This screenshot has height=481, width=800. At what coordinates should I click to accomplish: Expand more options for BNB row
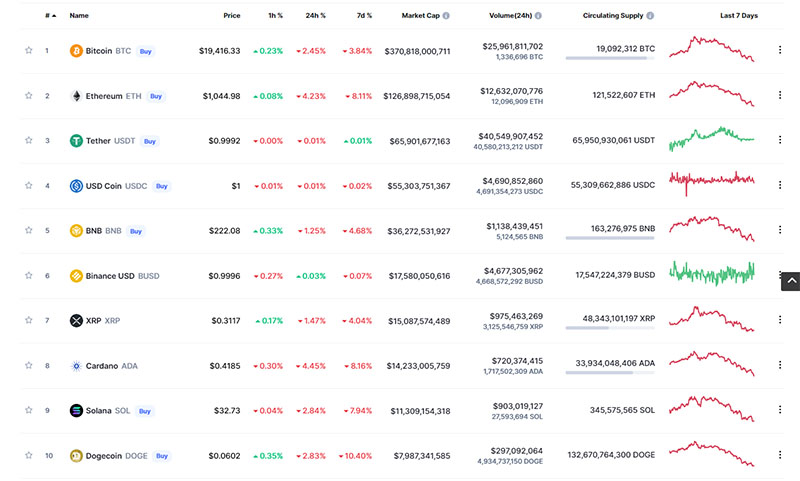[x=780, y=231]
